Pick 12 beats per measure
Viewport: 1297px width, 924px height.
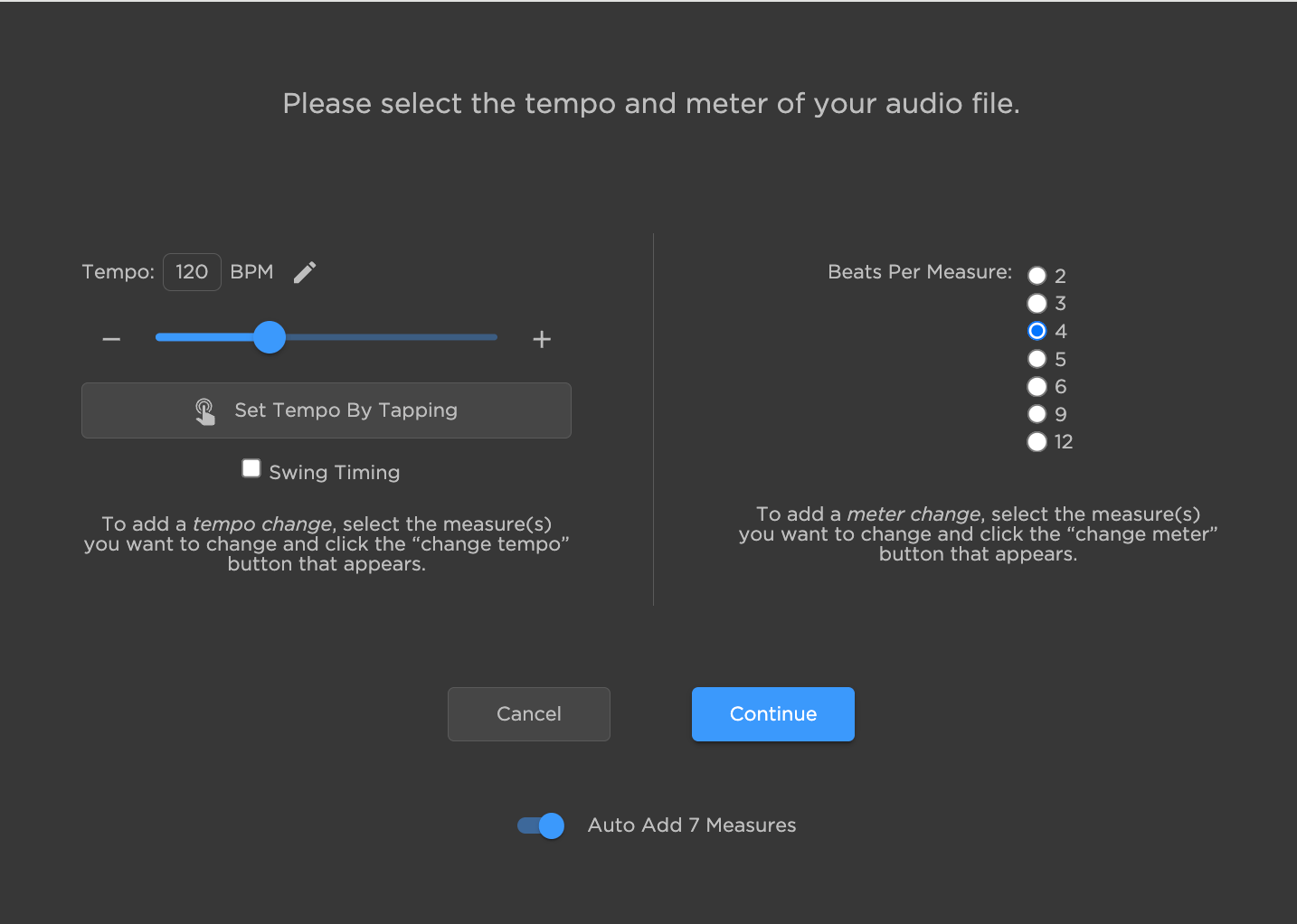pyautogui.click(x=1037, y=442)
